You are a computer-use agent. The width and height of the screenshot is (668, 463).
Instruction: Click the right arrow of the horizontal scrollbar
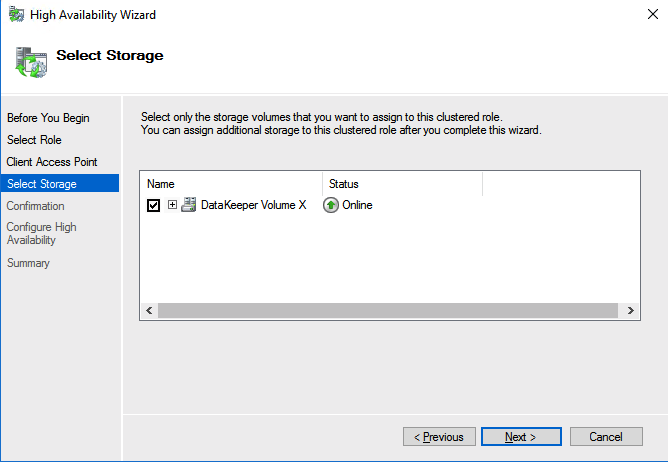point(630,311)
